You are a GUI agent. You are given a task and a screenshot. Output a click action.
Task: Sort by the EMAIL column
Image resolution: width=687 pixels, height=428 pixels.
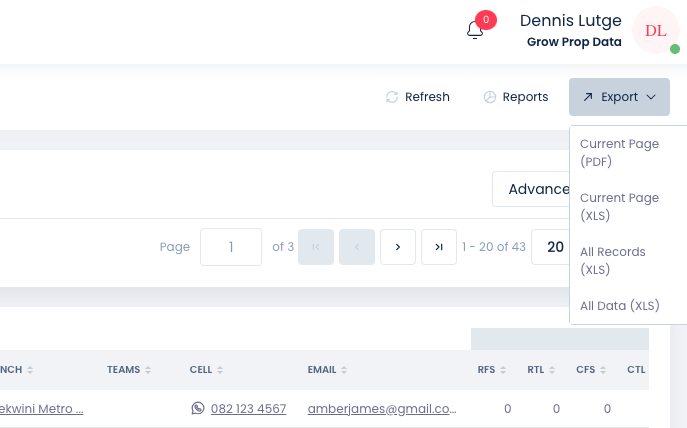(327, 370)
